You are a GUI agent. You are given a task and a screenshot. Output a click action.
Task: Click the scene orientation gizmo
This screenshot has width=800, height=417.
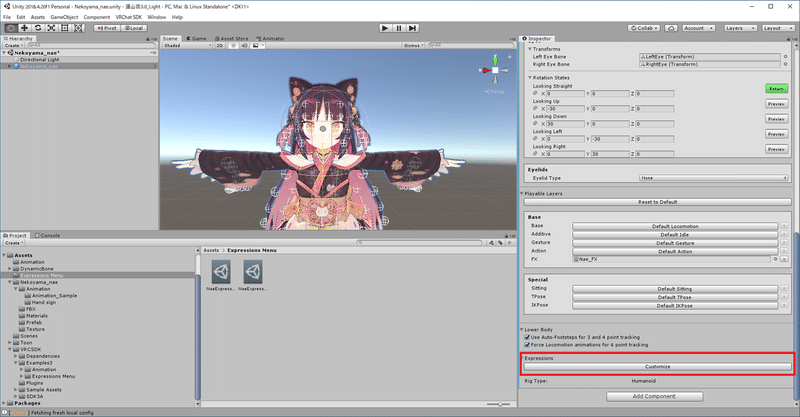[495, 70]
